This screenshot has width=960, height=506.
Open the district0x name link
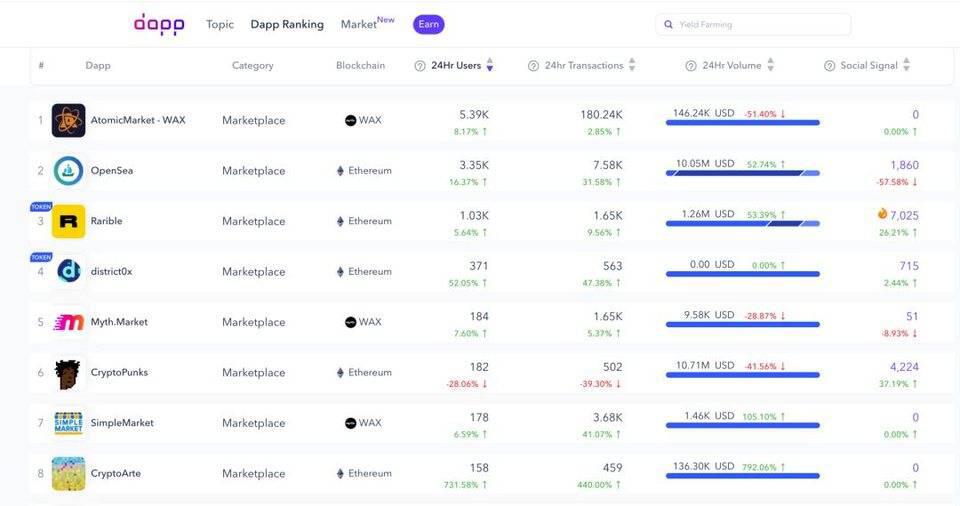[111, 271]
